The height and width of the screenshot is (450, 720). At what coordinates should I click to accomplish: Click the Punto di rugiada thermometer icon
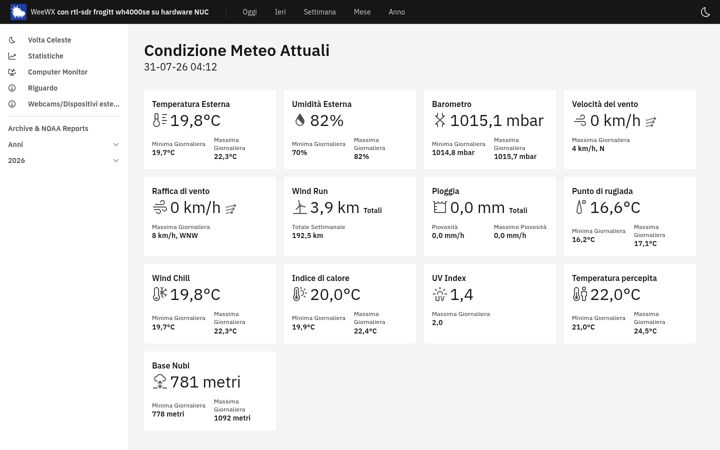[x=581, y=208]
